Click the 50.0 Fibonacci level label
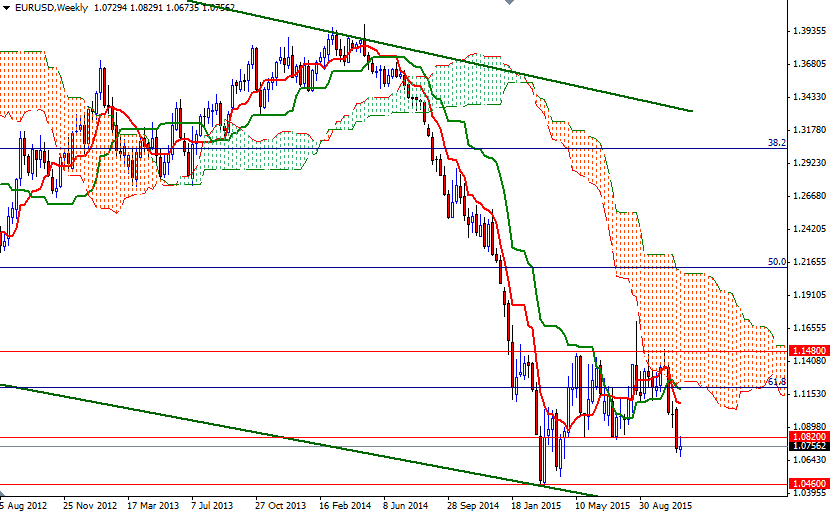This screenshot has width=830, height=512. pos(777,262)
